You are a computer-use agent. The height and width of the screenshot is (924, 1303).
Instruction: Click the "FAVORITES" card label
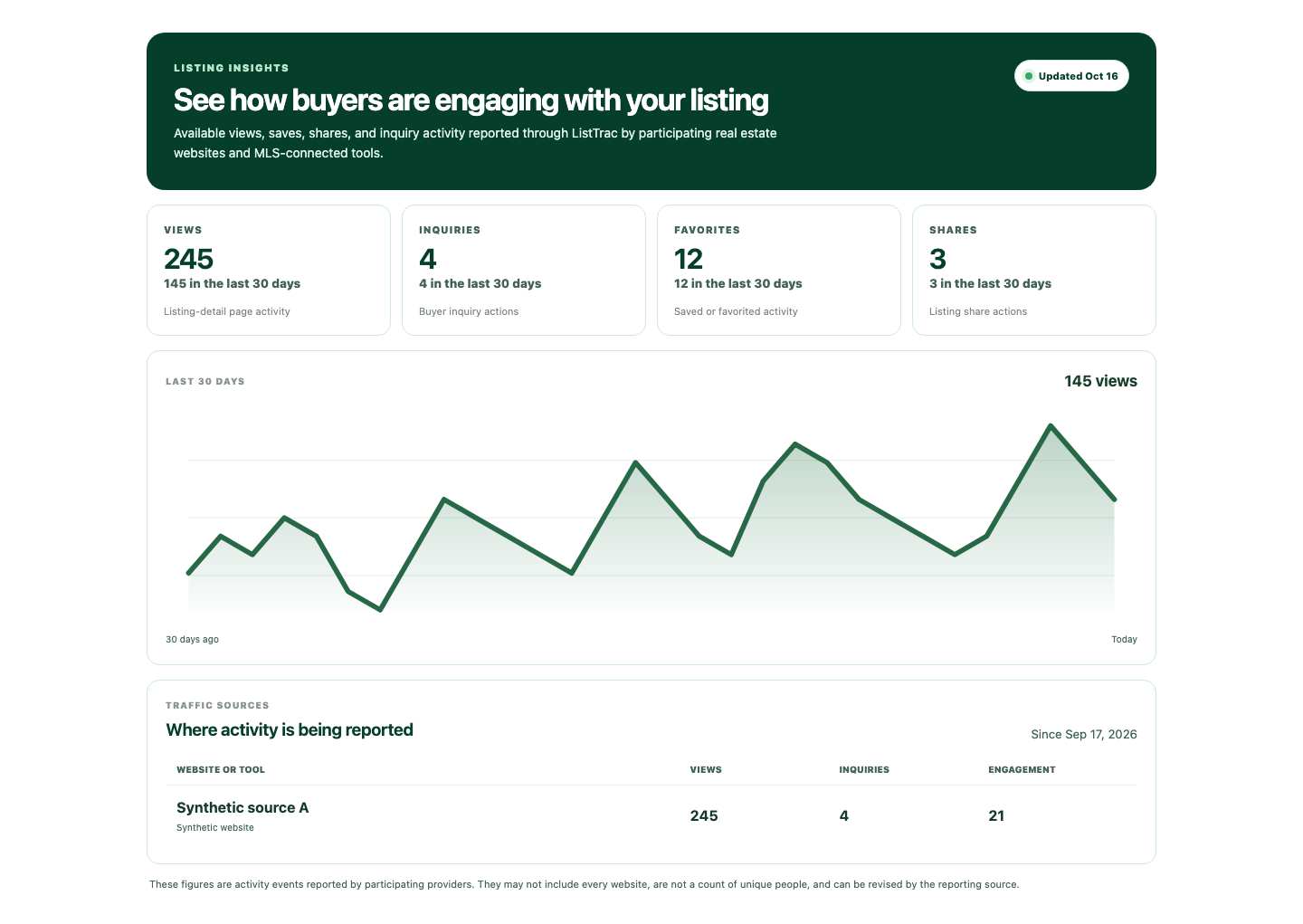[x=707, y=230]
